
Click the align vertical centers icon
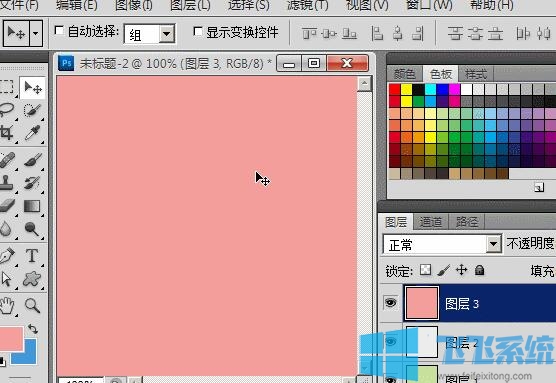[329, 34]
